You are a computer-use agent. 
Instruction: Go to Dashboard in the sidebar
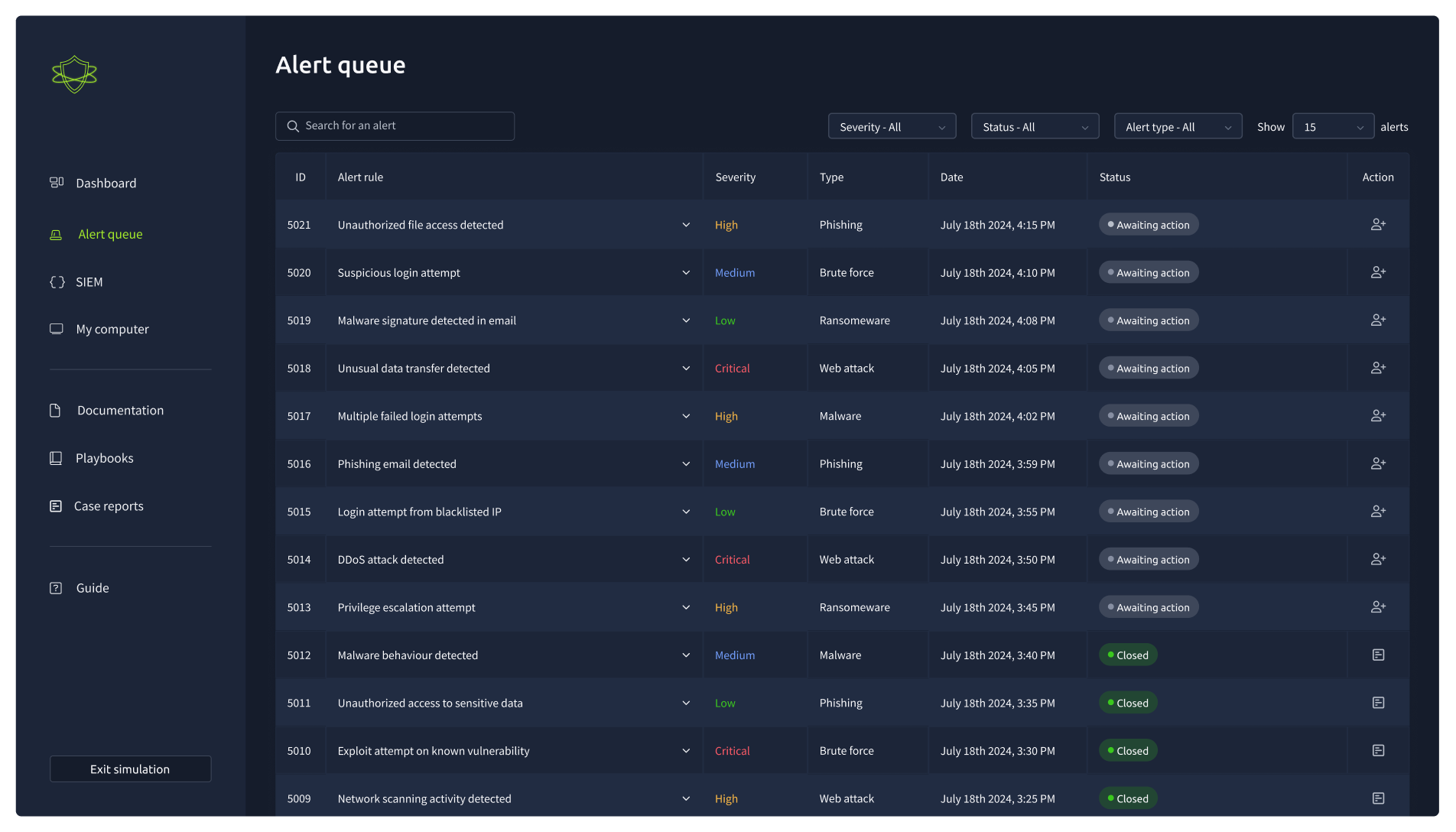(106, 184)
